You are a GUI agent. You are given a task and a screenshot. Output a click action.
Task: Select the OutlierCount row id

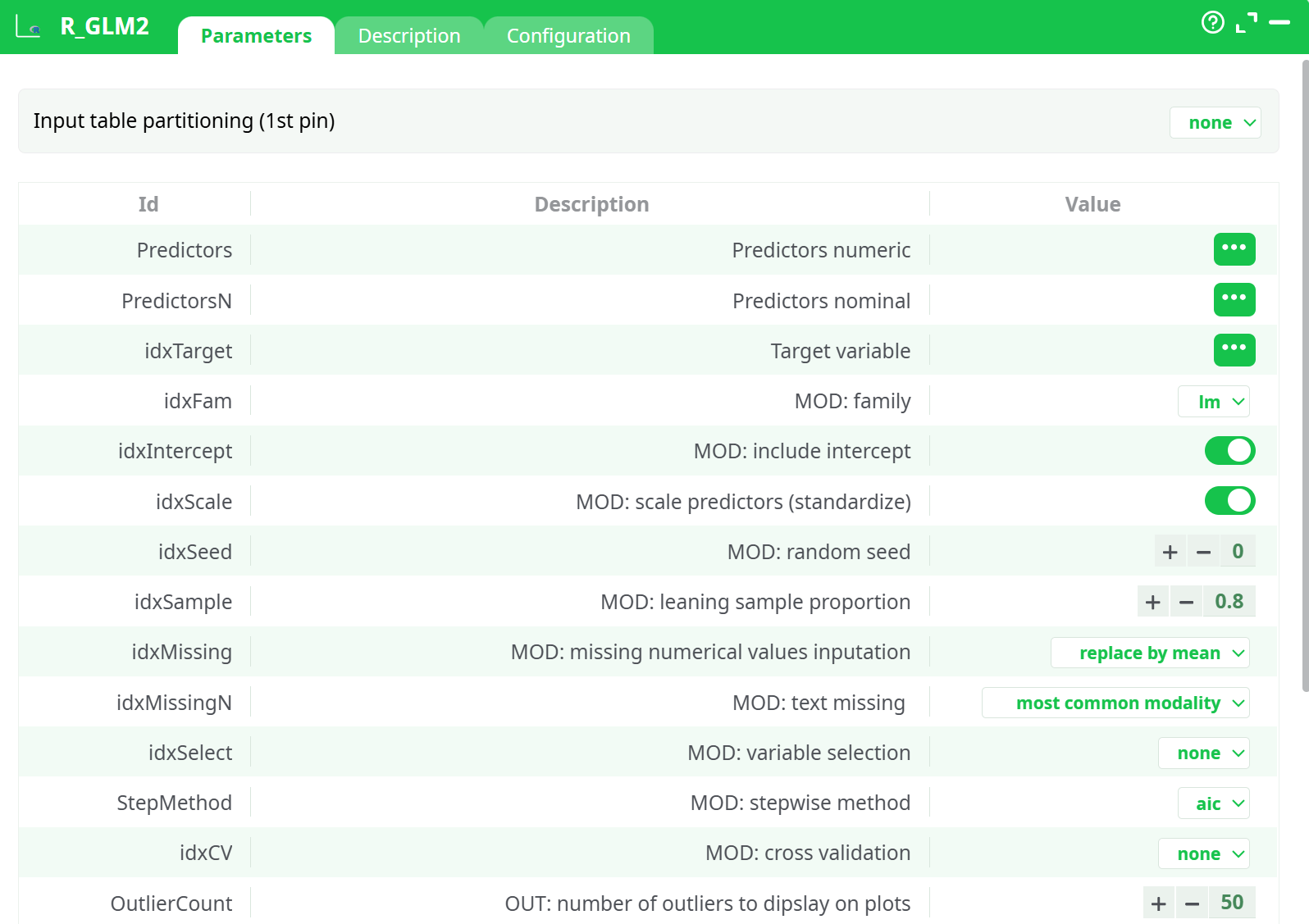tap(171, 904)
